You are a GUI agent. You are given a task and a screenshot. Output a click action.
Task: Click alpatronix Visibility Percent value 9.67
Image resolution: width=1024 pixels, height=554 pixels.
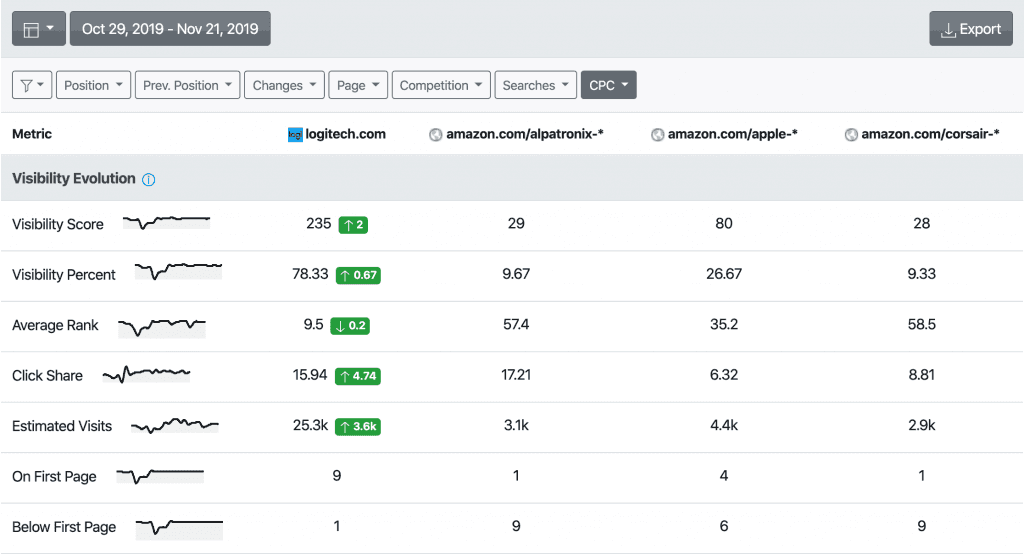click(516, 274)
